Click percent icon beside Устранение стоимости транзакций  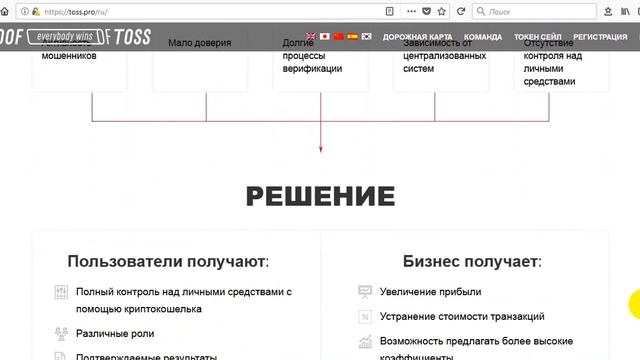(365, 317)
